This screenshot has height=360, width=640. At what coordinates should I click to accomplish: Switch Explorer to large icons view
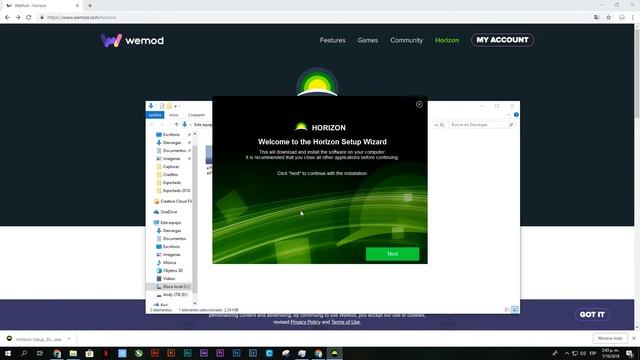[x=515, y=310]
